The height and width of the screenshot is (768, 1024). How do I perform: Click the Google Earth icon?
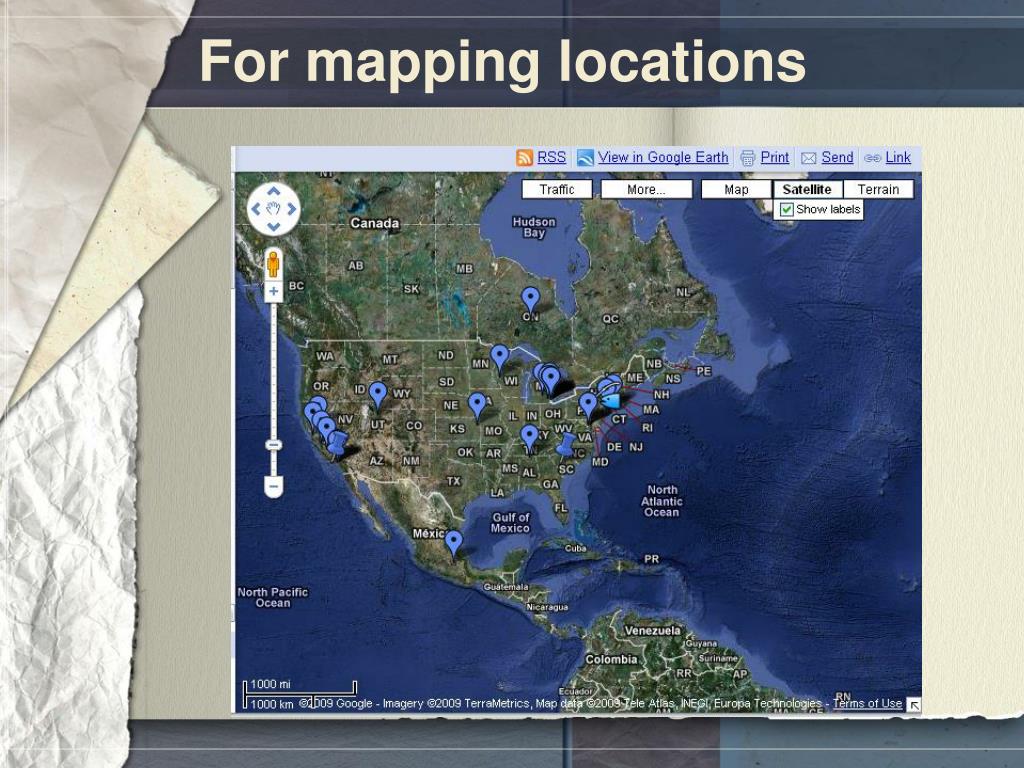585,158
